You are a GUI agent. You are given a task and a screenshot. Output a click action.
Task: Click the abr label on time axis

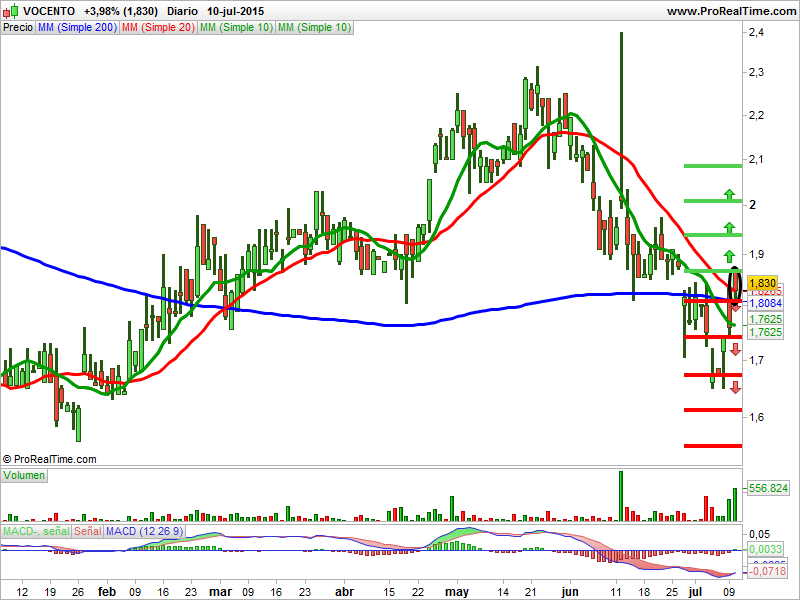click(344, 592)
